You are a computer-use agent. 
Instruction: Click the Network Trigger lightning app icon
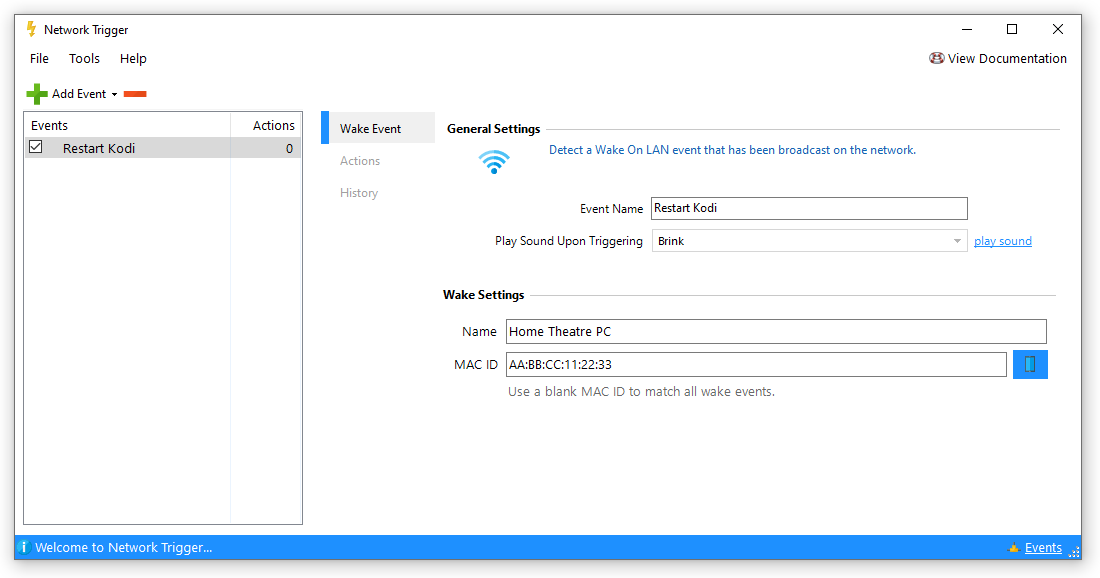tap(31, 30)
